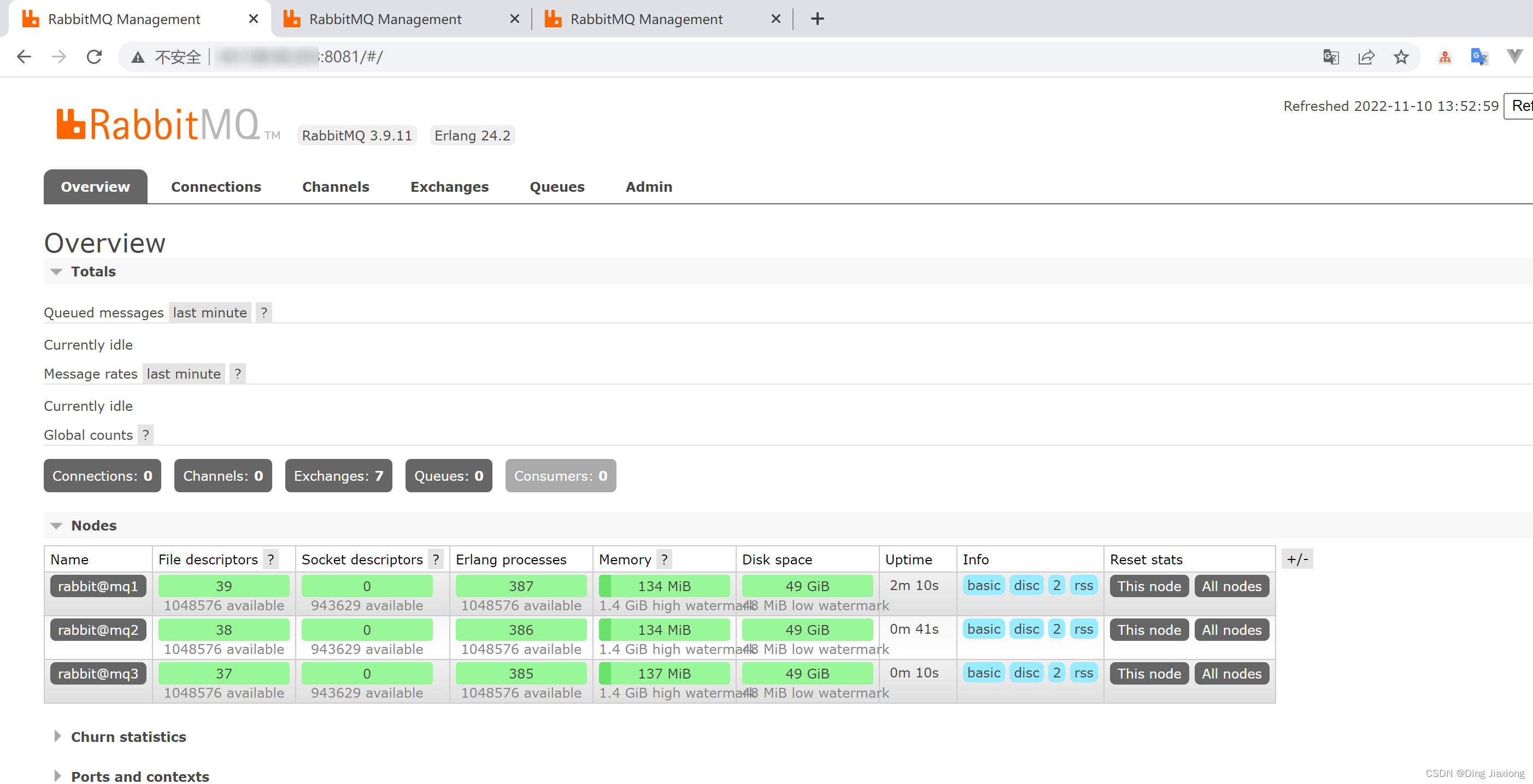Open the Queues tab
The width and height of the screenshot is (1533, 784).
click(x=557, y=187)
